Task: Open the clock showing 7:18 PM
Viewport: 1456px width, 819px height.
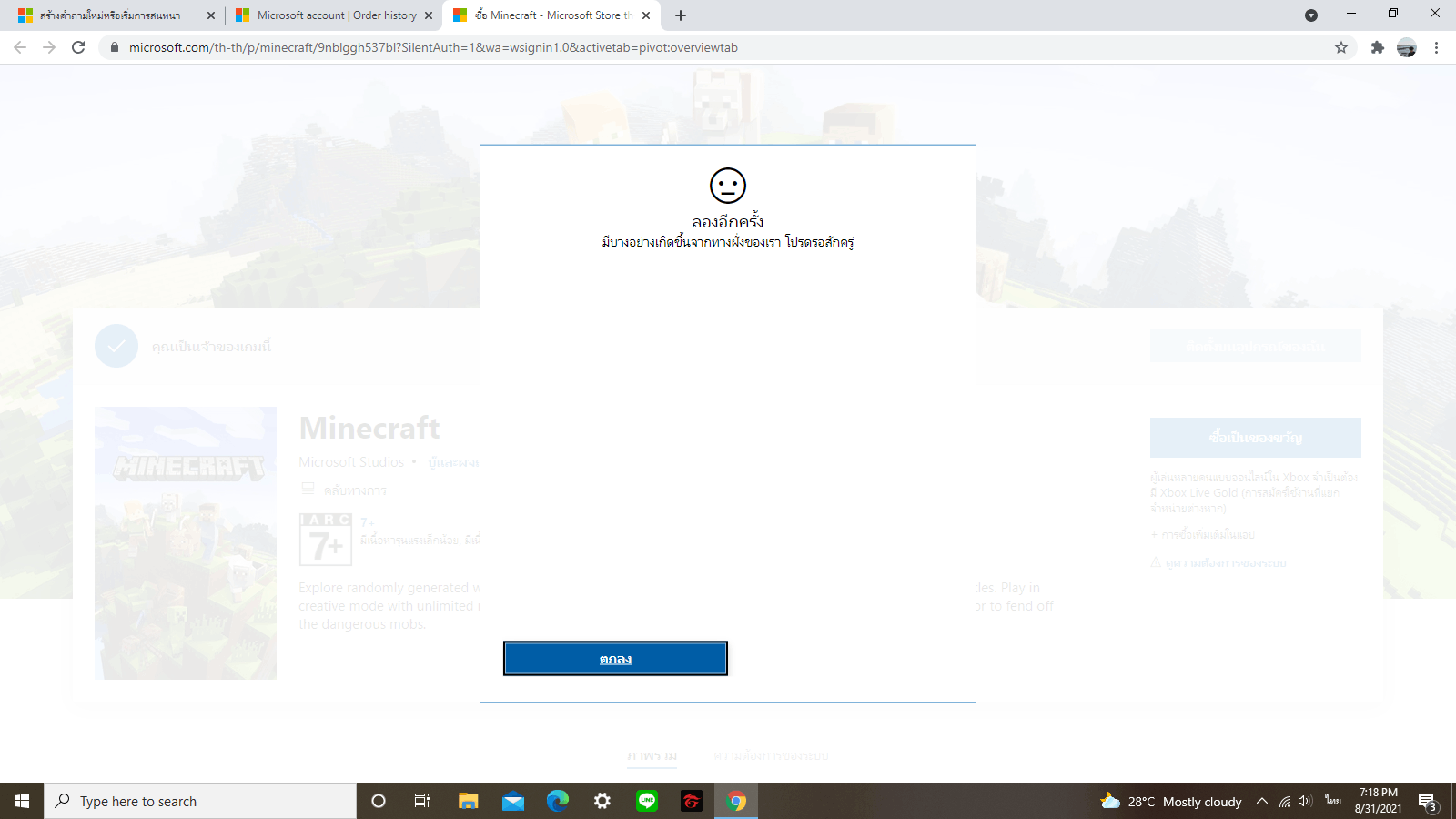Action: coord(1378,801)
